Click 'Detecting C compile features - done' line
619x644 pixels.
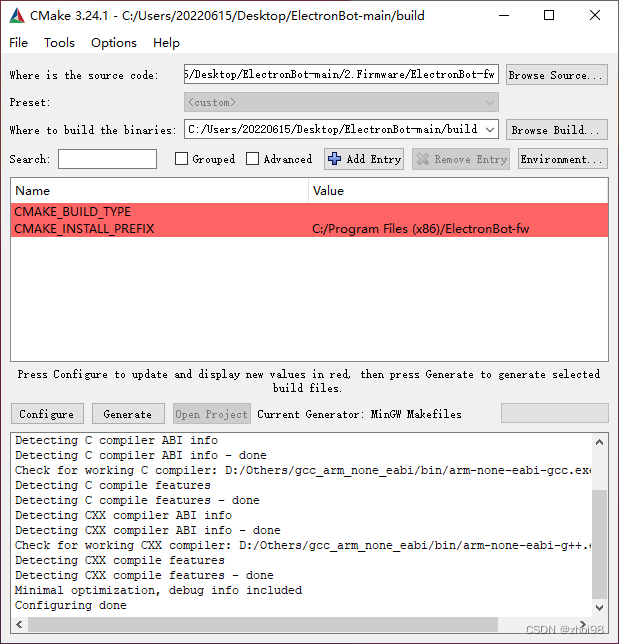click(137, 500)
